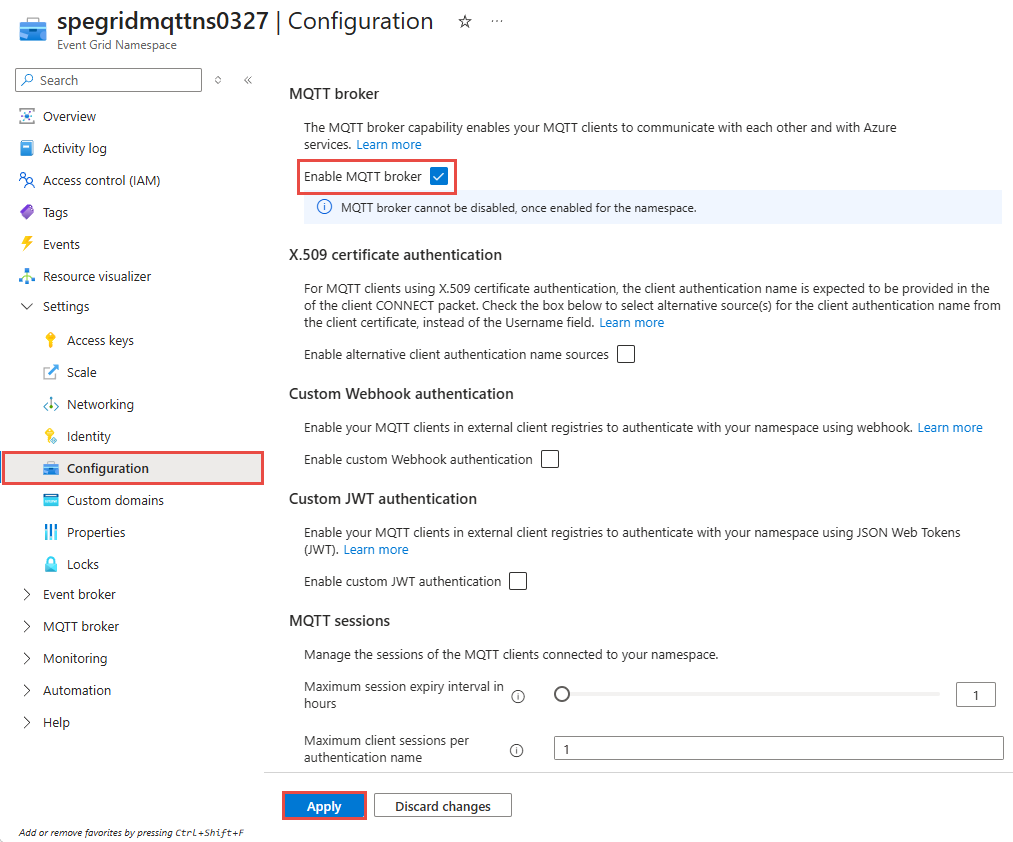Click info icon for maximum client sessions
The image size is (1013, 842).
click(x=516, y=750)
